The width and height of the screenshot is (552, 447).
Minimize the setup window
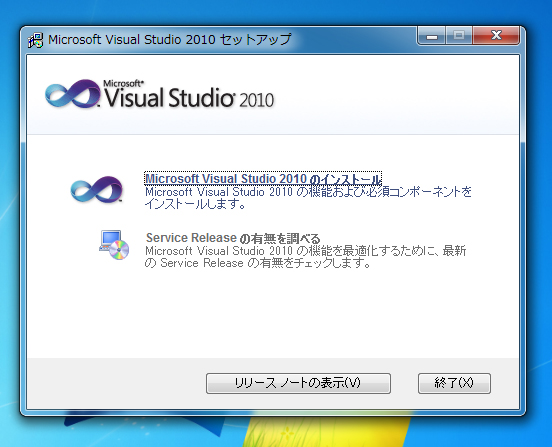point(432,36)
